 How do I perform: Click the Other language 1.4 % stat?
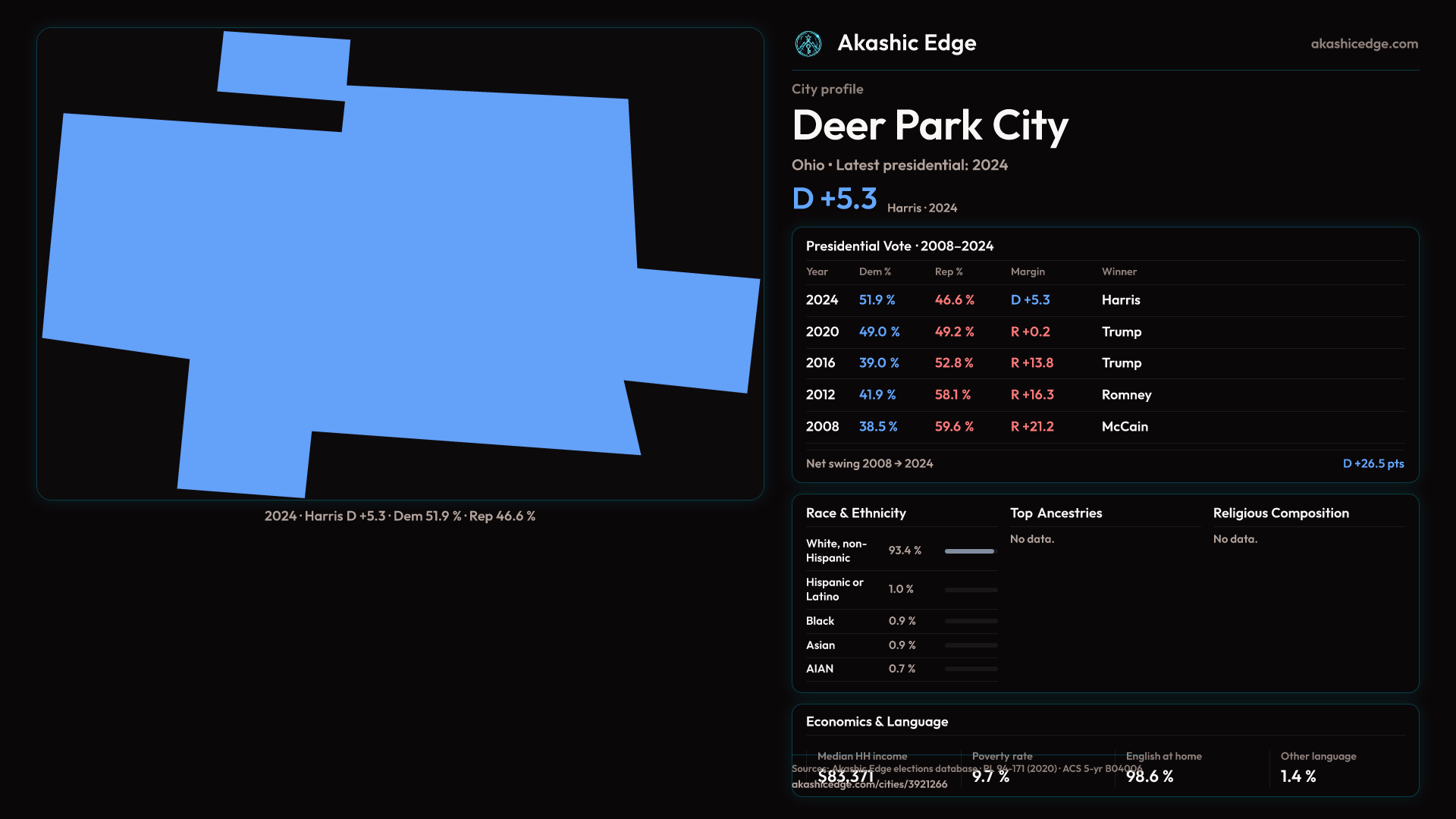(1298, 777)
